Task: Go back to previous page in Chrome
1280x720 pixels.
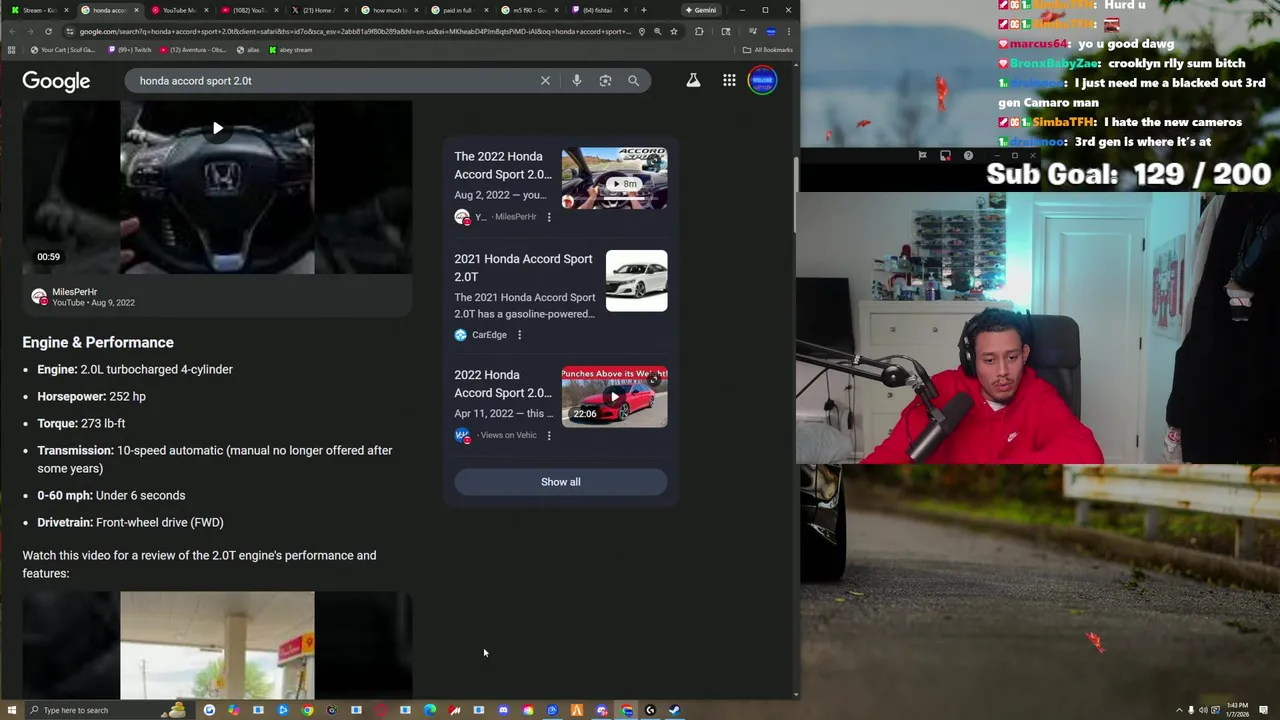Action: 11,31
